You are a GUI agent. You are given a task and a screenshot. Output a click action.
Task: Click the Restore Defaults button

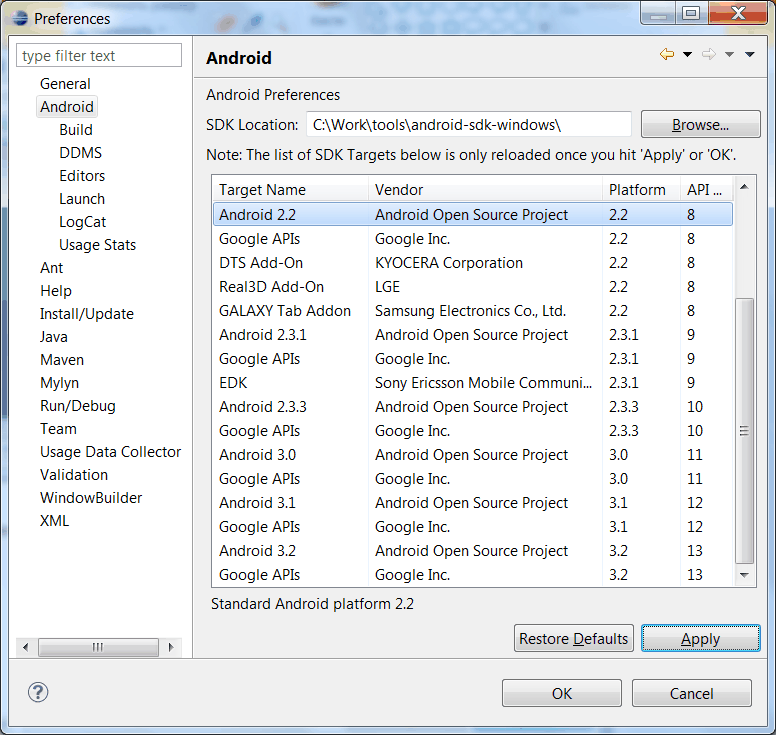click(574, 638)
